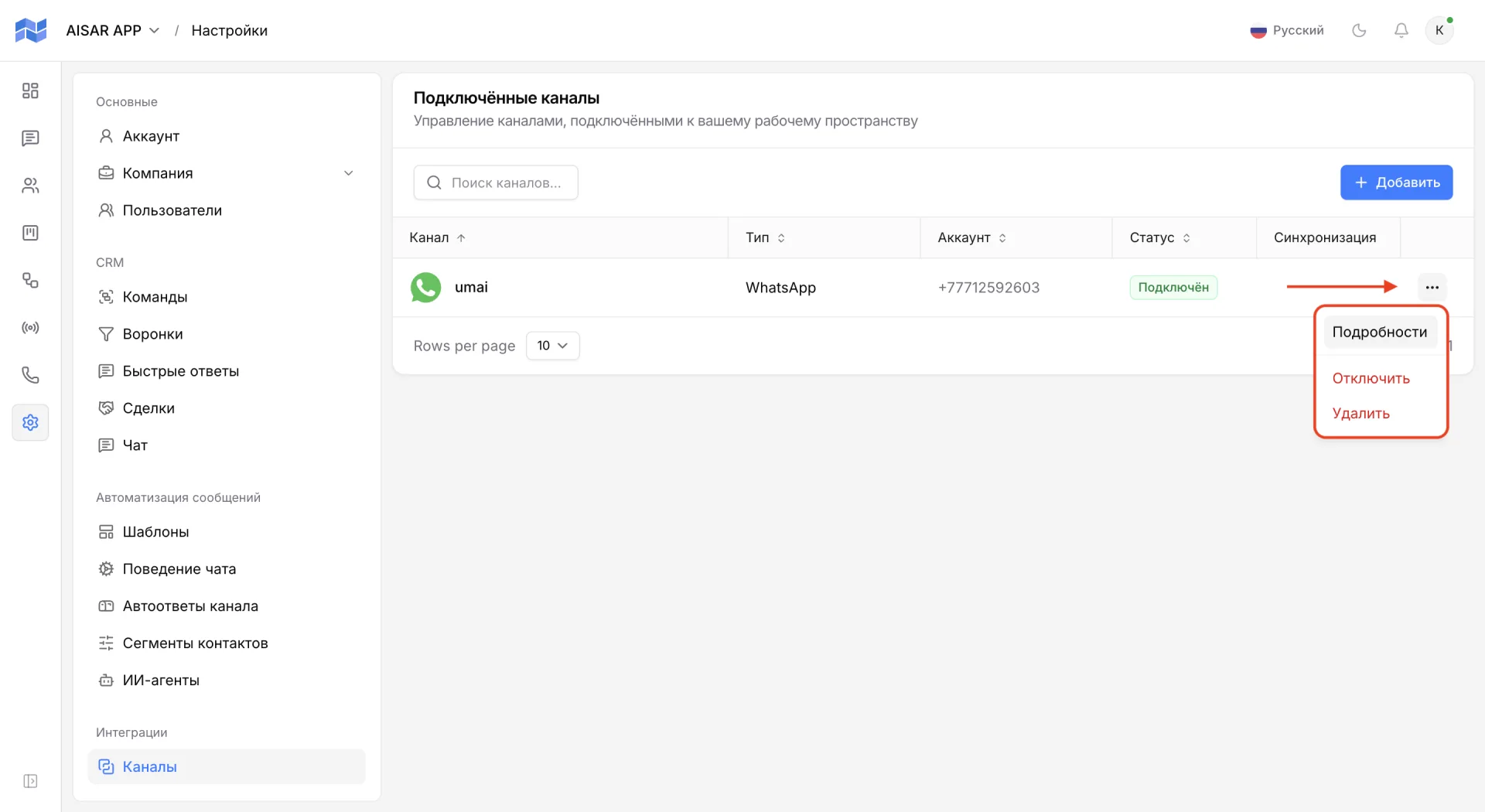1485x812 pixels.
Task: Open the kanban board icon in left rail
Action: [30, 233]
